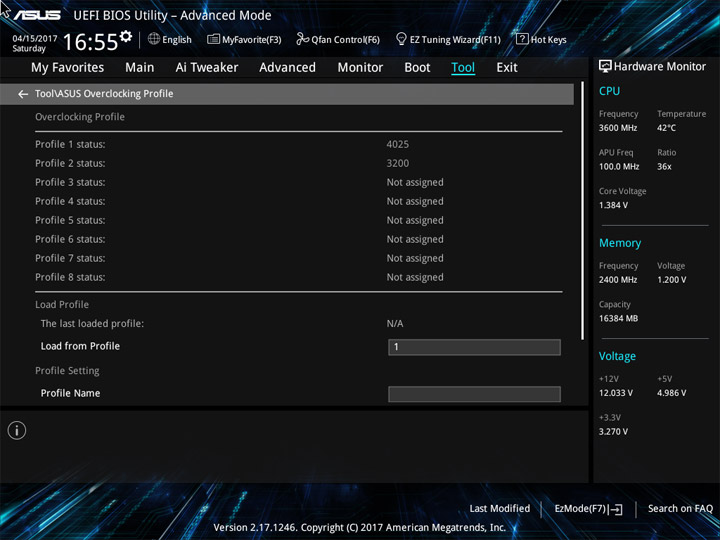The height and width of the screenshot is (540, 720).
Task: Click the +3.3V reading 3.270 V
Action: (x=613, y=432)
